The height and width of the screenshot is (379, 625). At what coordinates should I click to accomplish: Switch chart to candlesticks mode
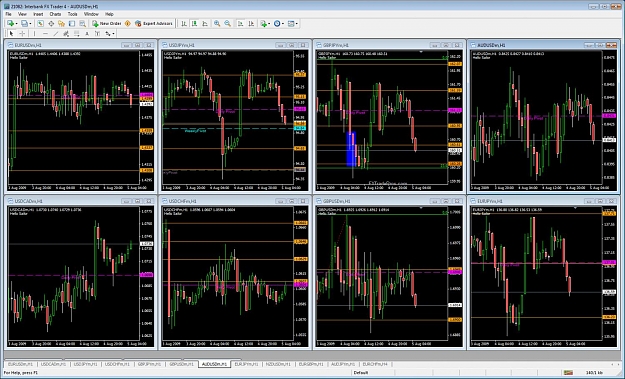pos(194,24)
